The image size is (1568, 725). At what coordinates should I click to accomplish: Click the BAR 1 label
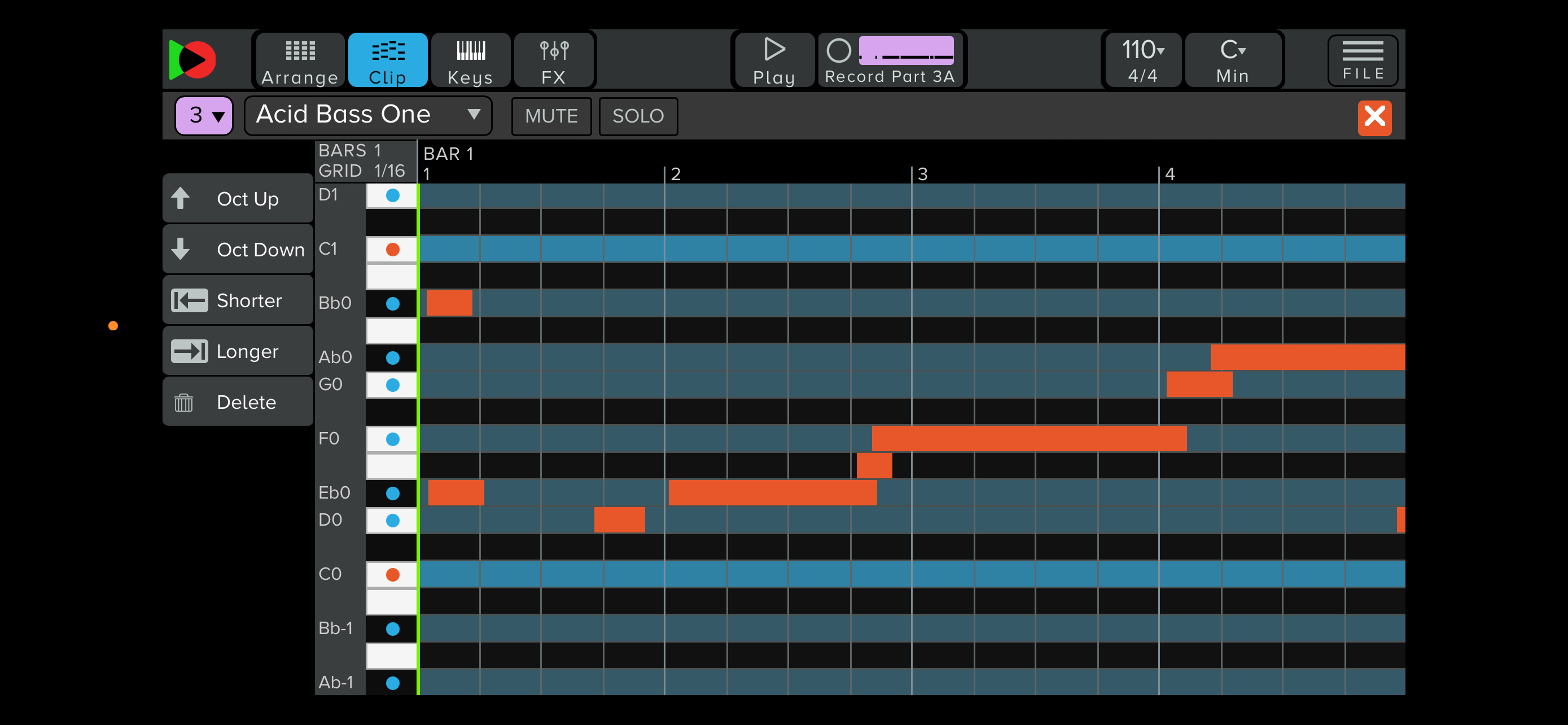(448, 154)
